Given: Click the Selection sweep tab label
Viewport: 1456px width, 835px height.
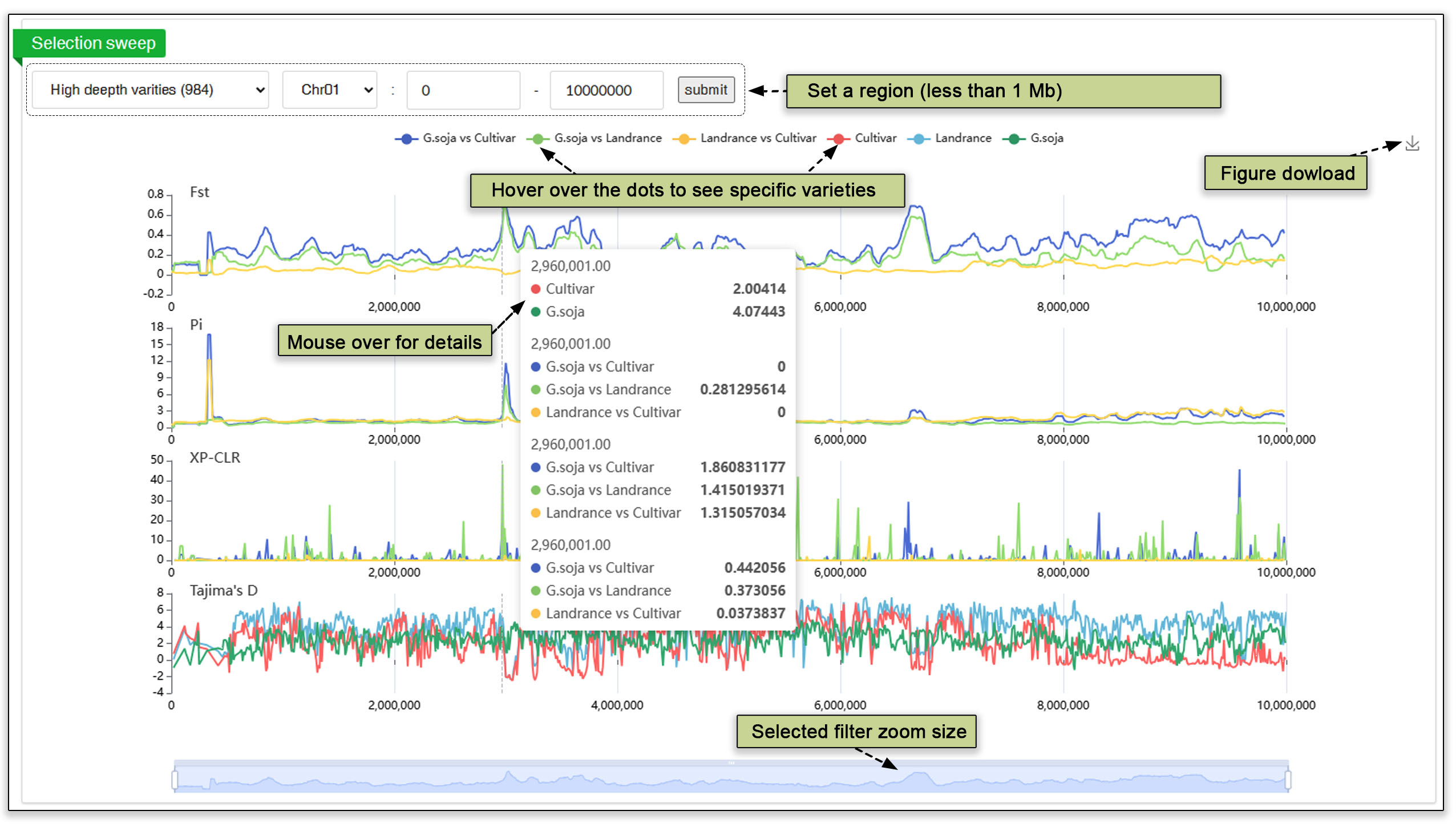Looking at the screenshot, I should (93, 43).
